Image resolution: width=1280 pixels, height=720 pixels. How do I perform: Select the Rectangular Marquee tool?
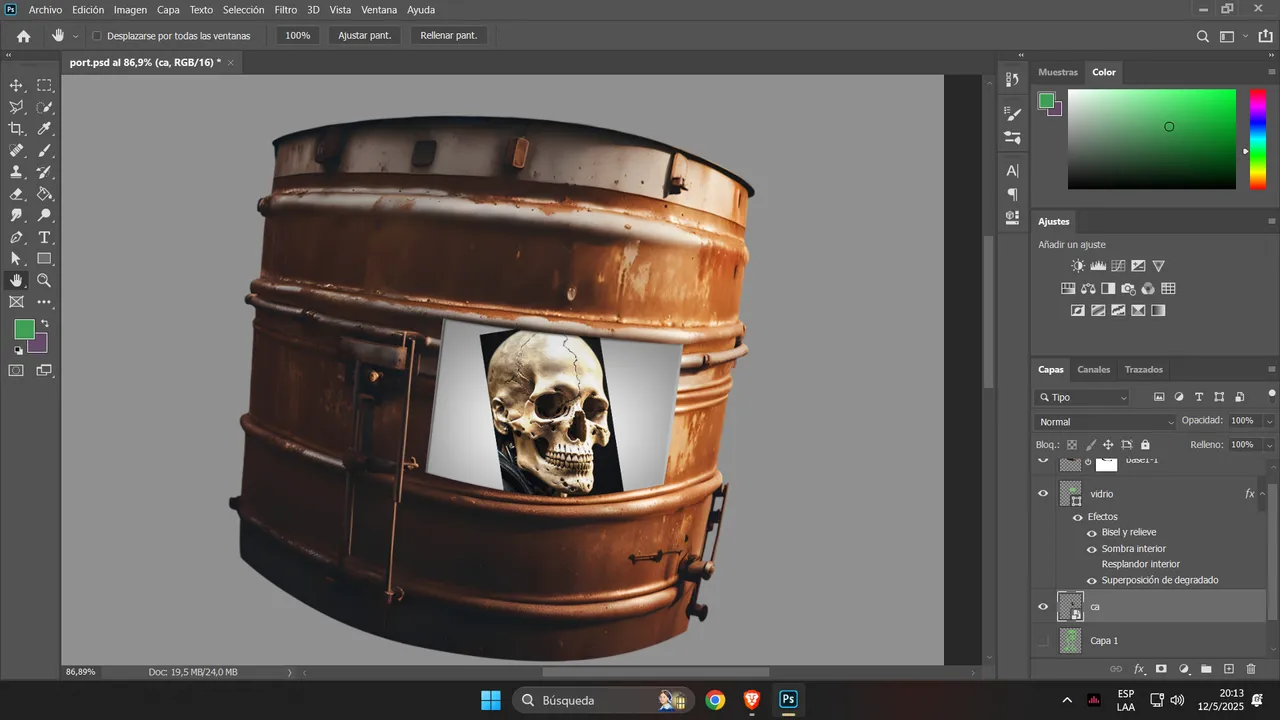pos(45,85)
